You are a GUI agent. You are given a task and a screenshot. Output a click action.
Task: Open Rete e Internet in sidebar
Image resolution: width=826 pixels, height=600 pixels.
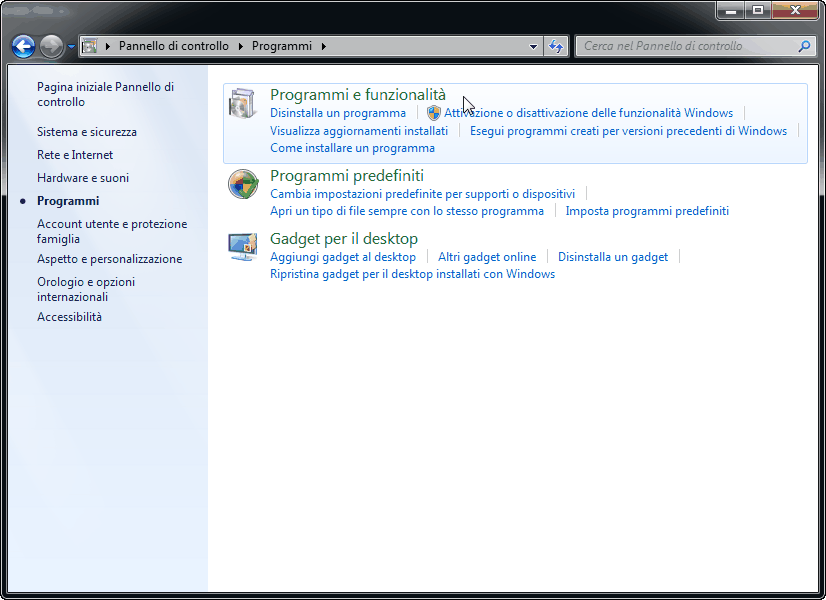75,155
